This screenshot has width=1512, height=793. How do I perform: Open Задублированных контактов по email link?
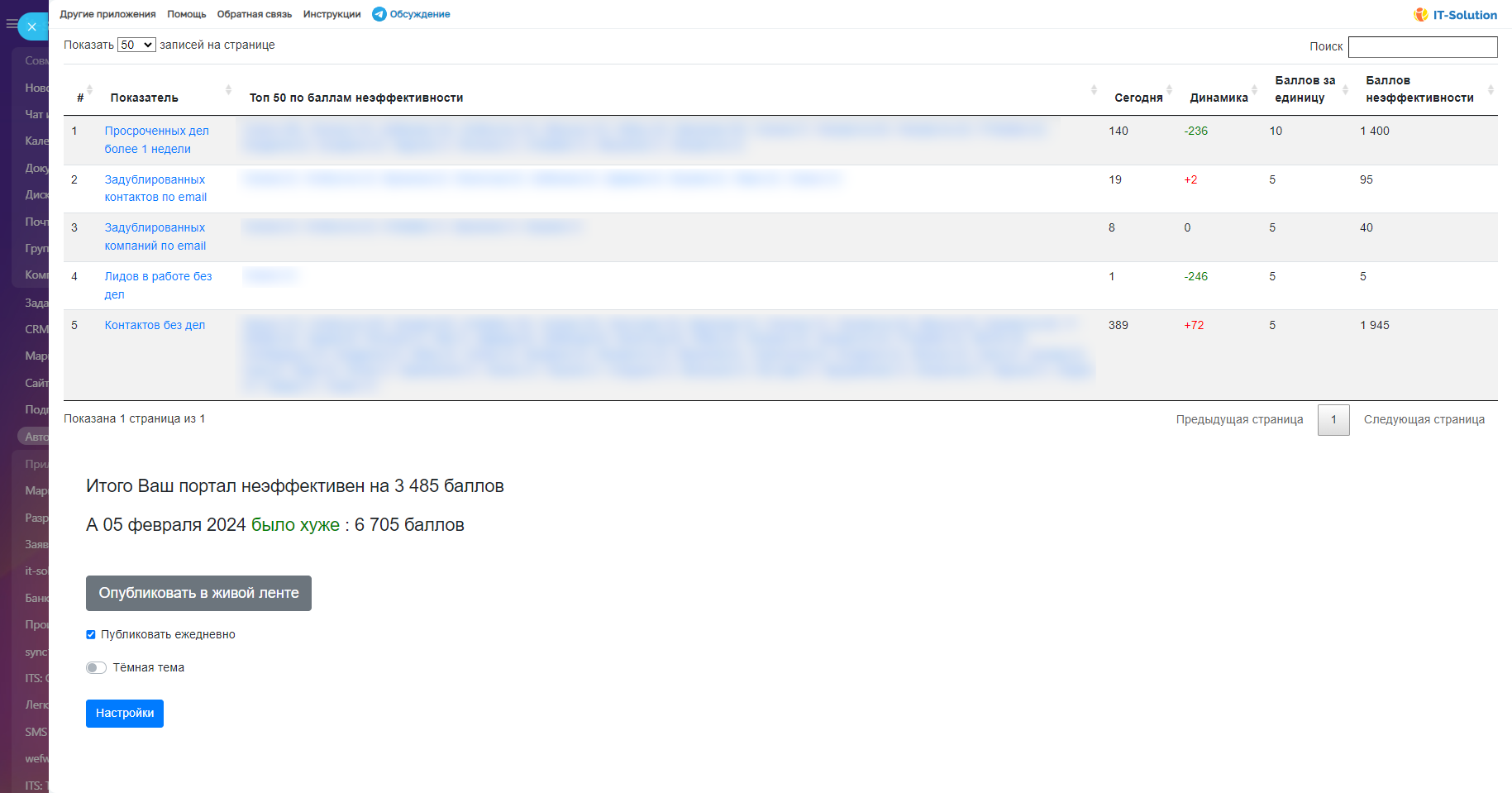point(155,189)
